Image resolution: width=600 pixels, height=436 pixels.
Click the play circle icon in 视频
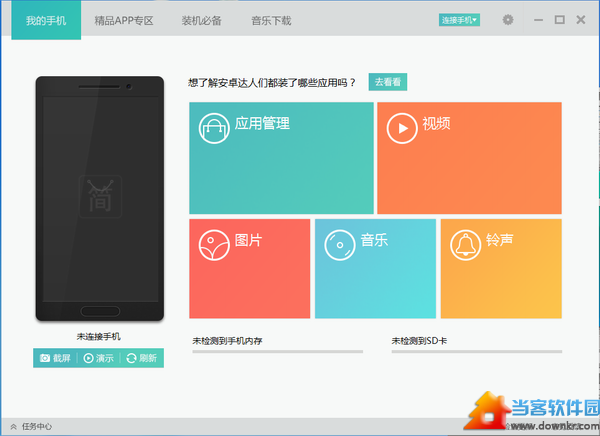point(402,128)
